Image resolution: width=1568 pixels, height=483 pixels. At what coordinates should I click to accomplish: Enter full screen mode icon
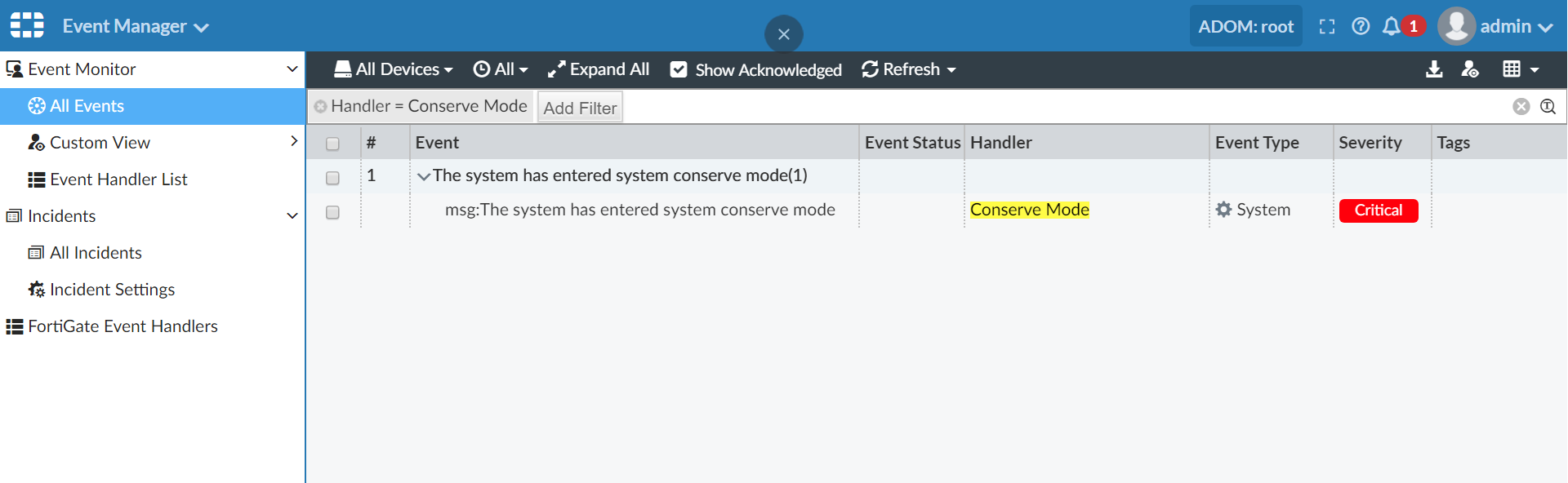1327,25
